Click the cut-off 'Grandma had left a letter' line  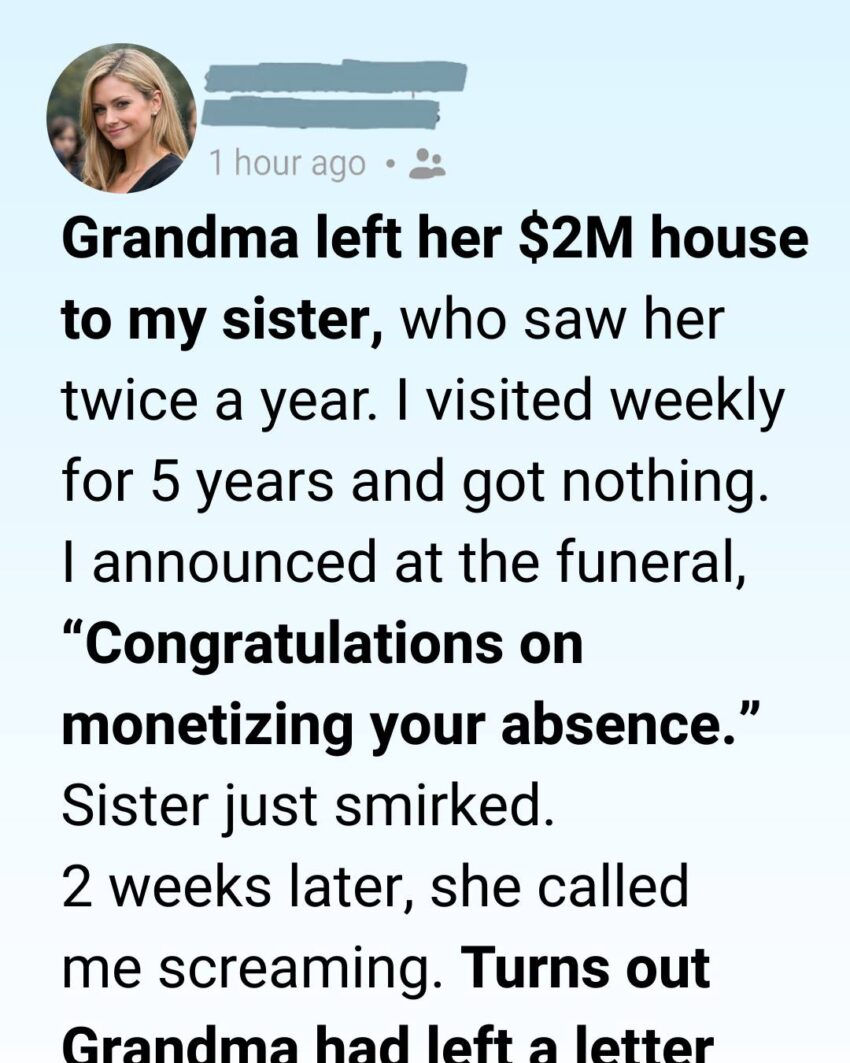point(387,1043)
